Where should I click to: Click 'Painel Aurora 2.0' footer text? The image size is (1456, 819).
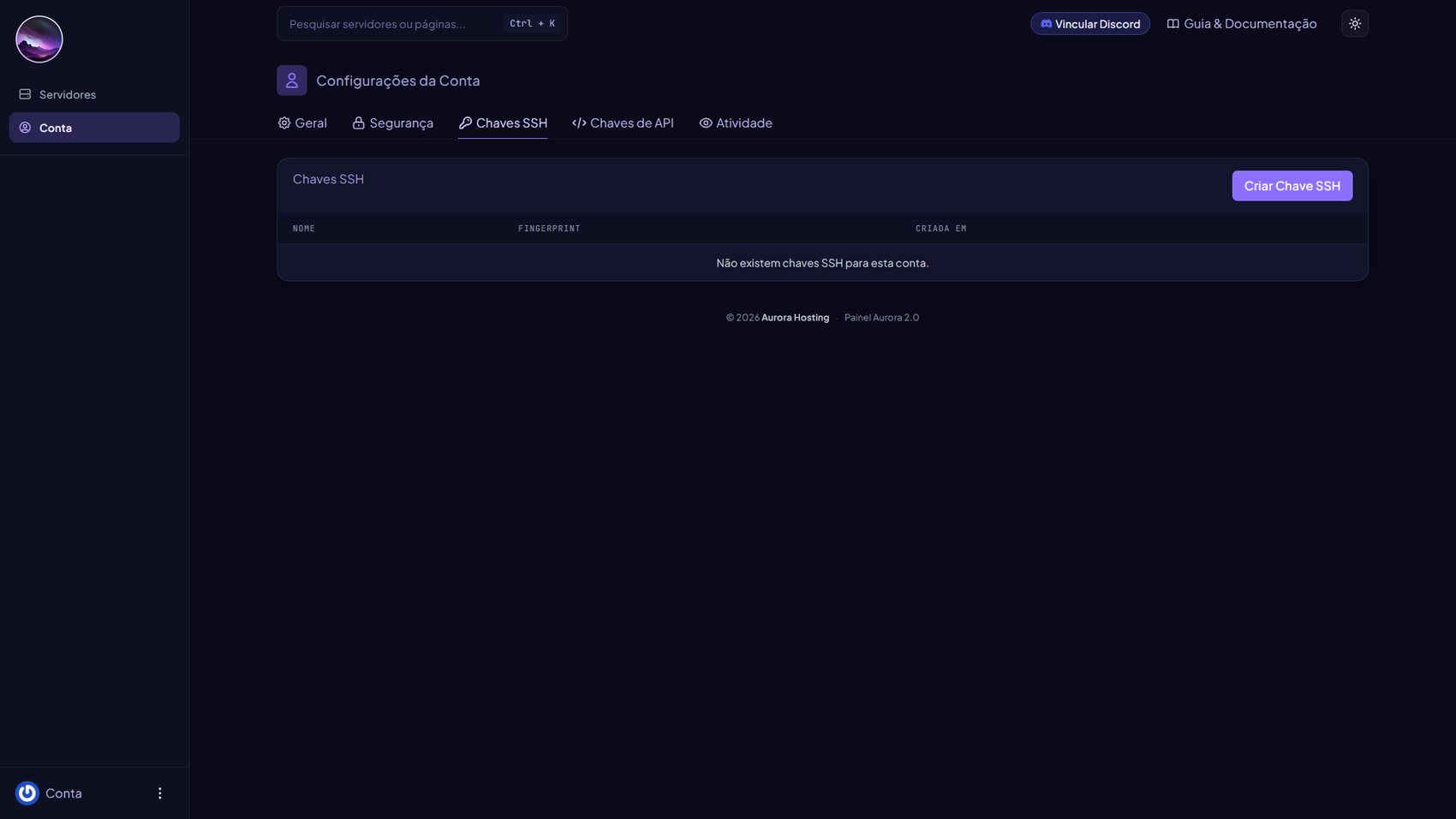(881, 318)
